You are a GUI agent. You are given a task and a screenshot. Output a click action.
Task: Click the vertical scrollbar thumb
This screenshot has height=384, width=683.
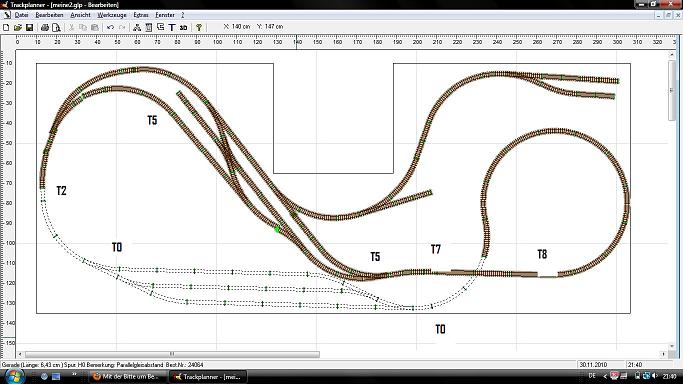(x=672, y=90)
